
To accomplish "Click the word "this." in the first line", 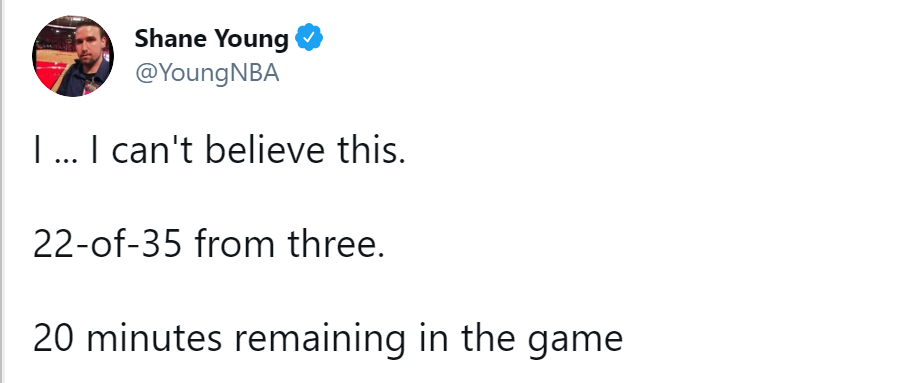I will tap(371, 150).
